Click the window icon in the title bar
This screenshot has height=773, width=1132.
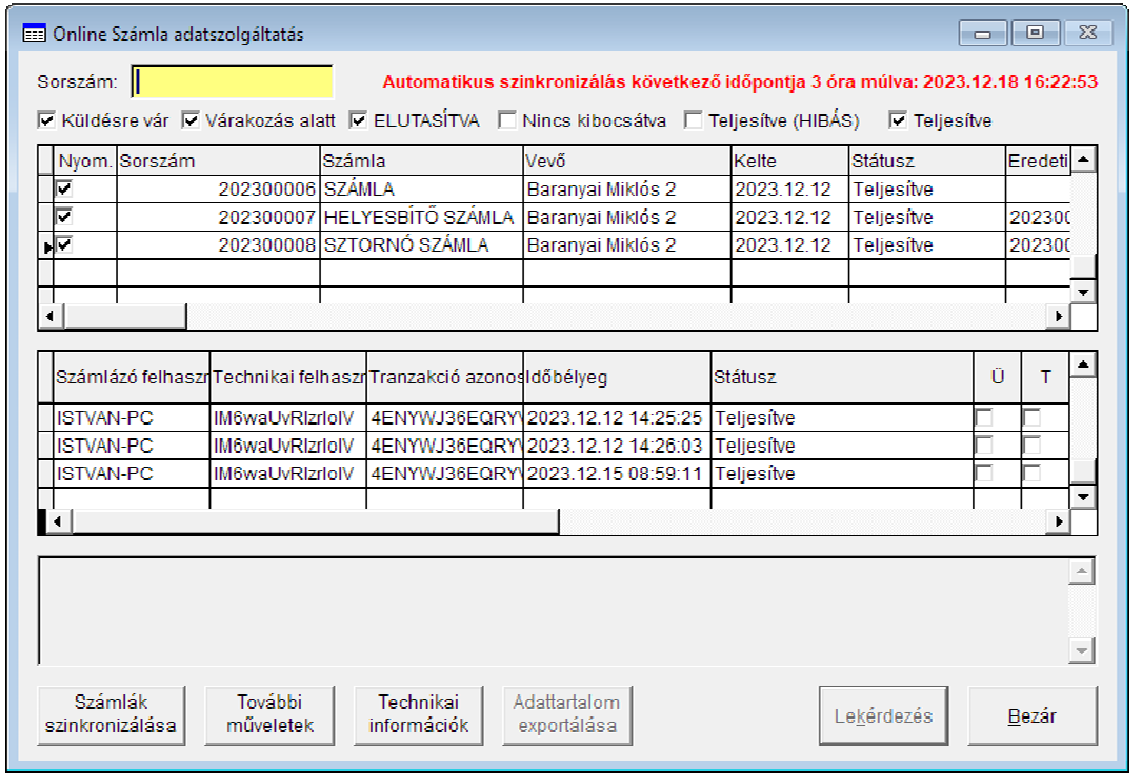[33, 34]
